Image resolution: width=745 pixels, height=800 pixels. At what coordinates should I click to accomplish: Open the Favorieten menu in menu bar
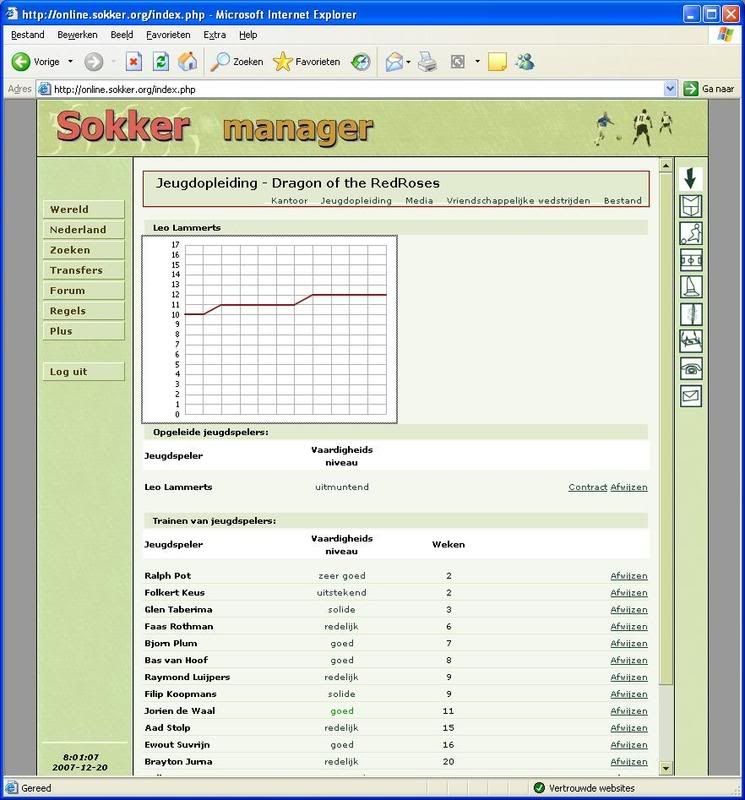point(169,35)
